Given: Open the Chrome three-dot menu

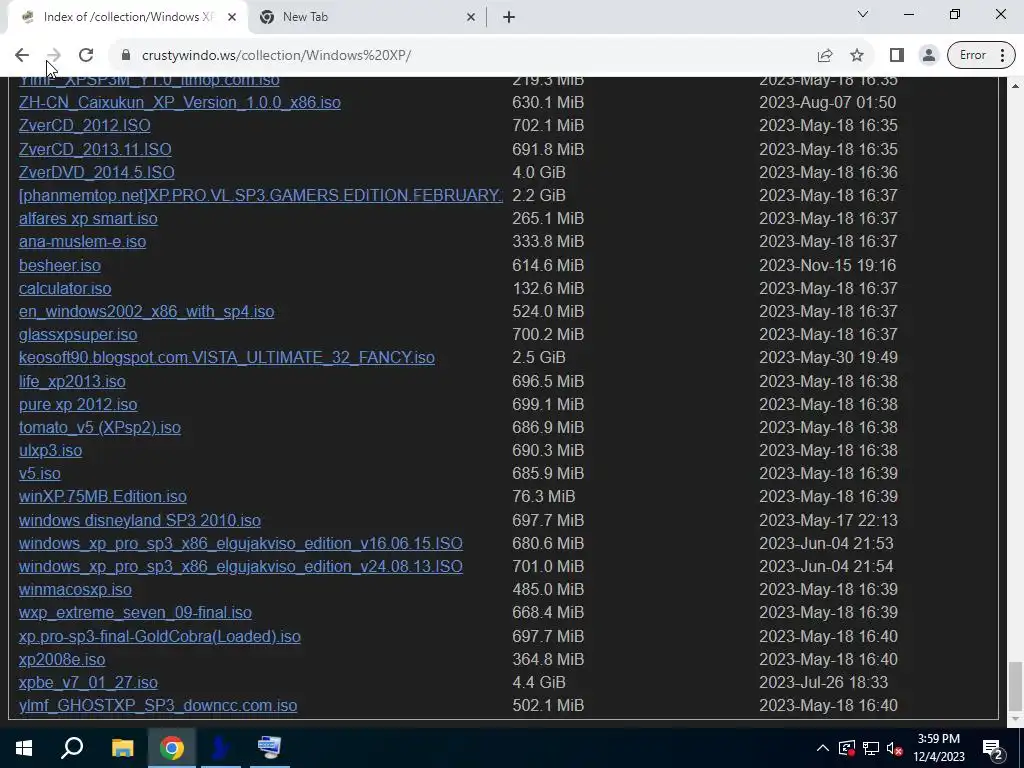Looking at the screenshot, I should tap(1002, 56).
